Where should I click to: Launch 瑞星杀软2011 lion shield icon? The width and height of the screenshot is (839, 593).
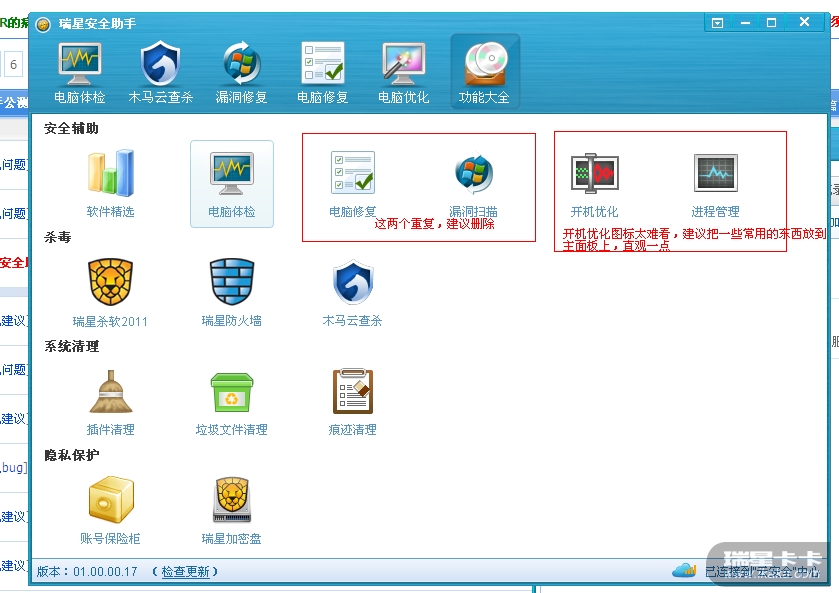pyautogui.click(x=110, y=292)
